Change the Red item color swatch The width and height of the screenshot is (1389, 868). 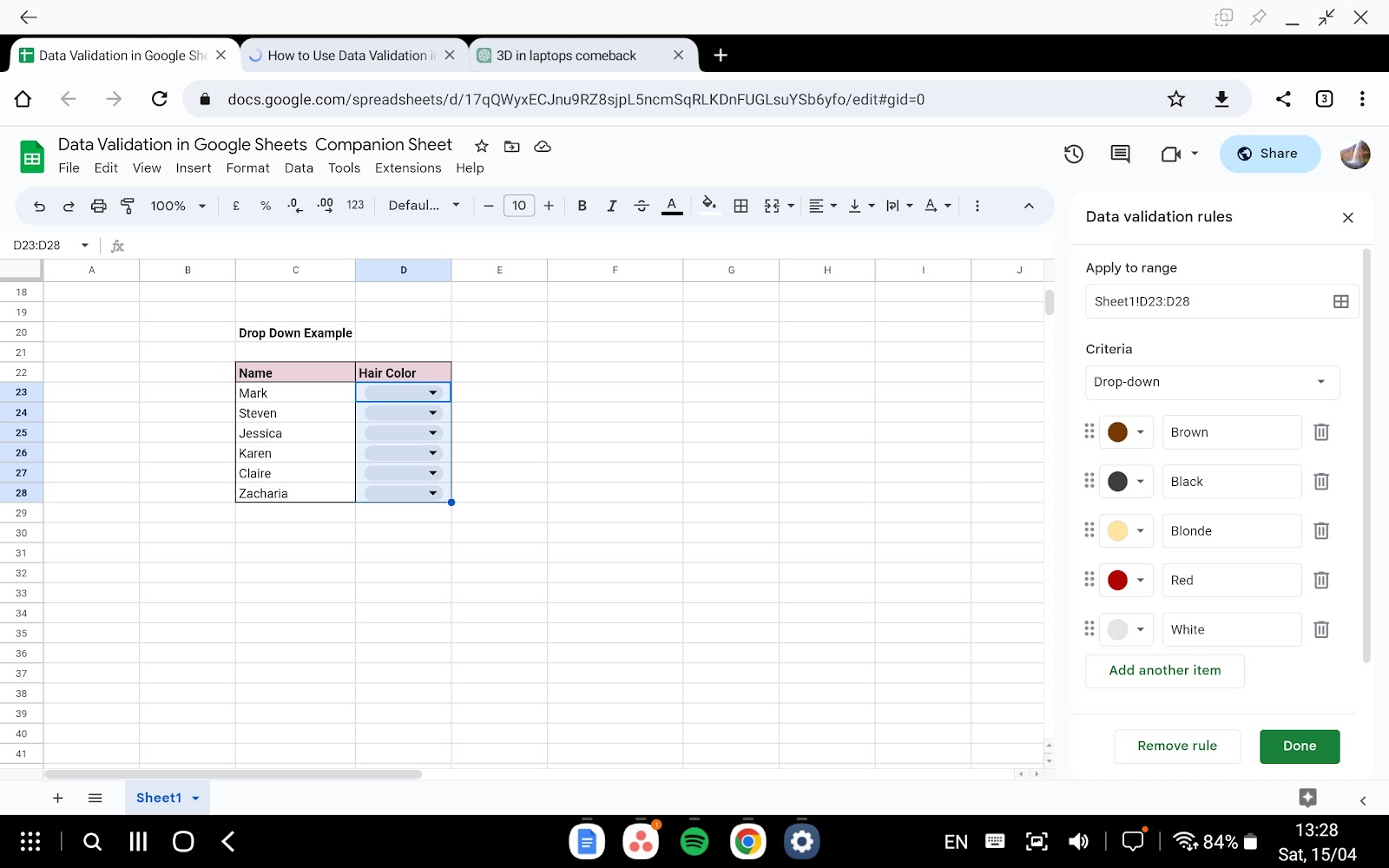(x=1127, y=581)
